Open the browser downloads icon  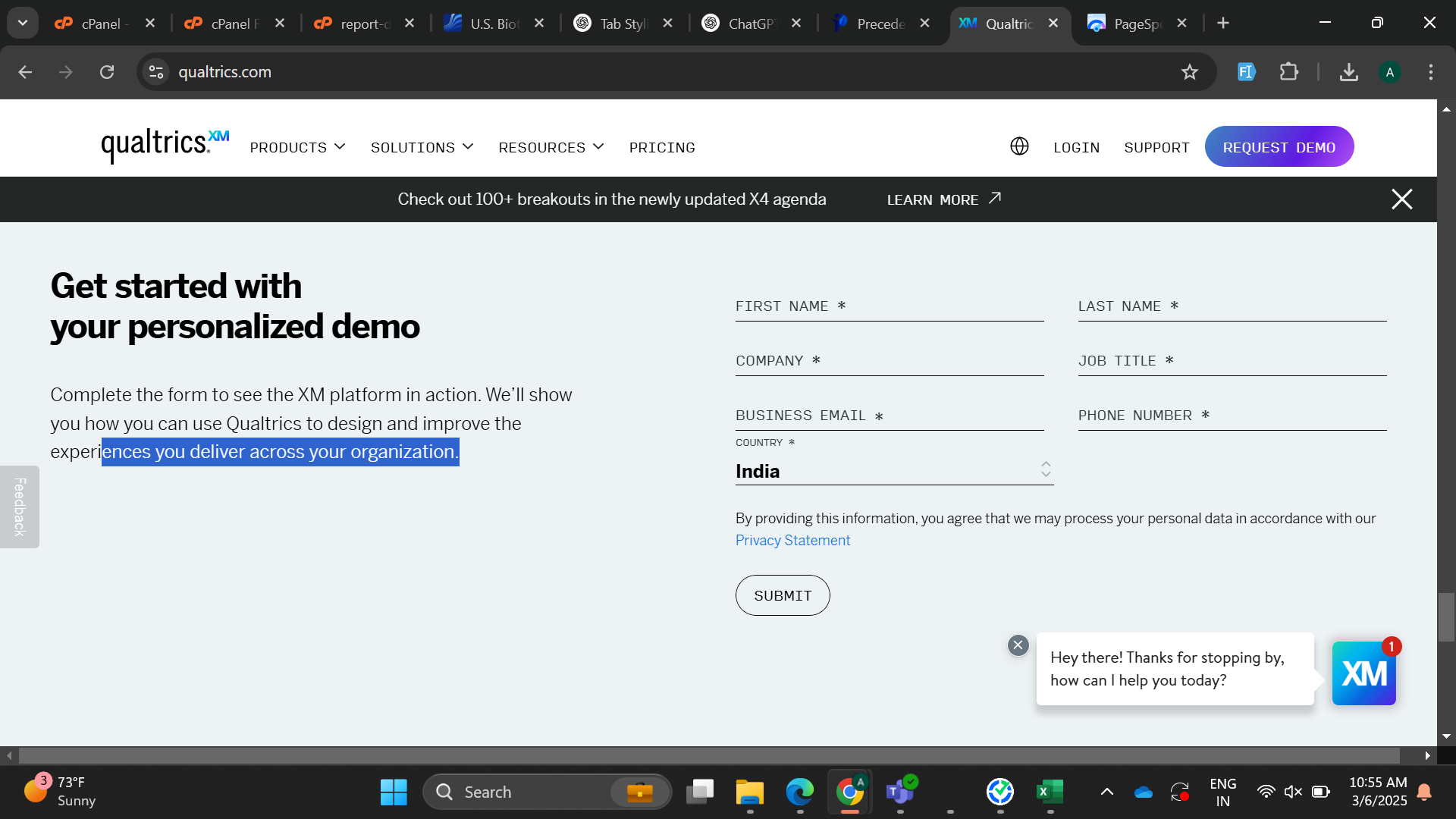[1348, 72]
